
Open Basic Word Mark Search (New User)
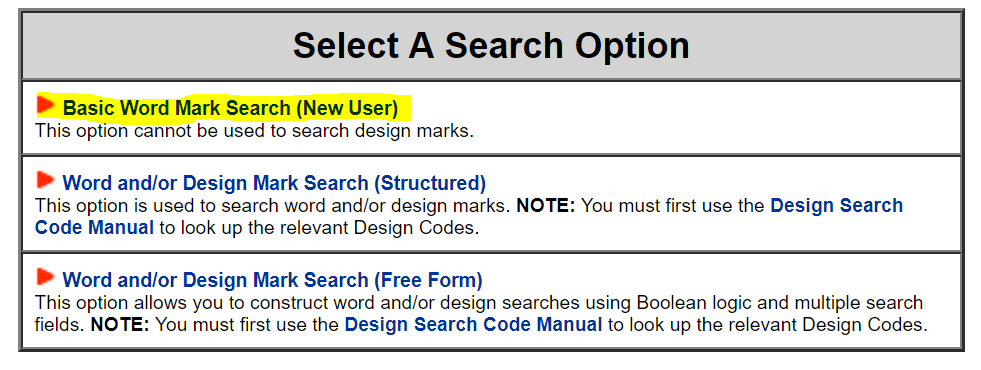tap(230, 108)
